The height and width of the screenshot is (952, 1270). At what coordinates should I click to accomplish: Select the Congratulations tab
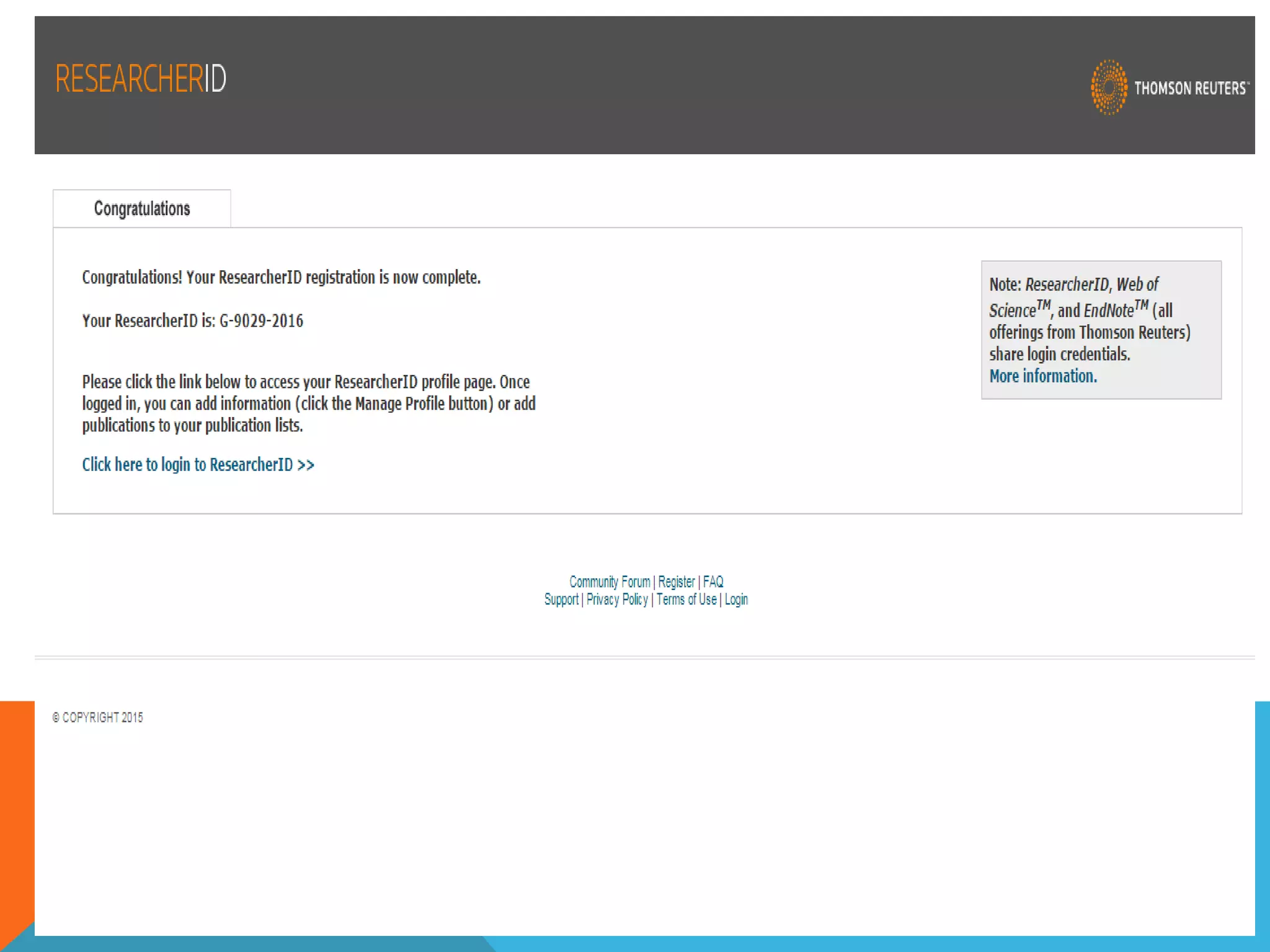142,209
